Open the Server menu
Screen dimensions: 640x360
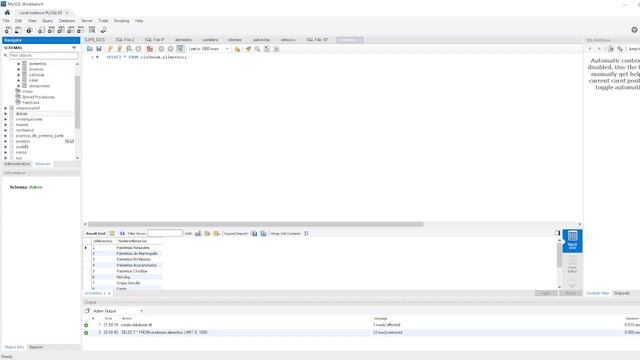tap(87, 20)
